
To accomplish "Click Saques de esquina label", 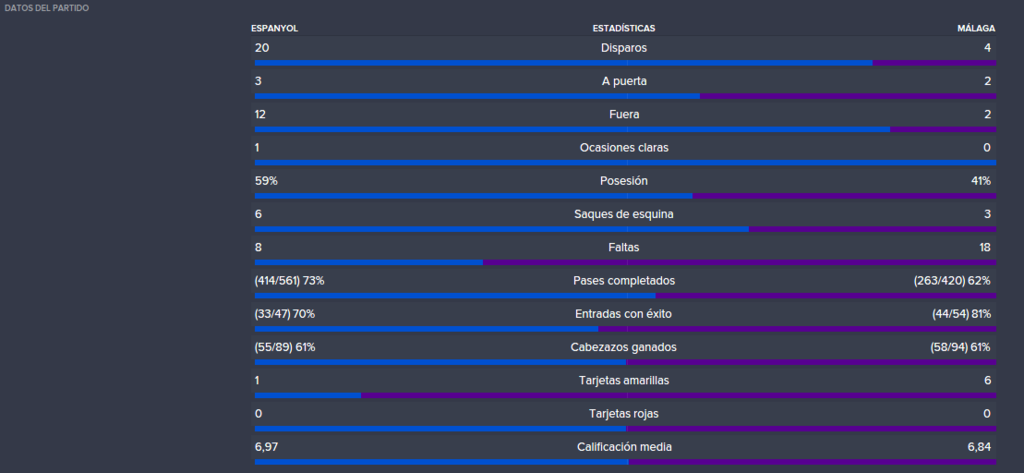I will [x=624, y=214].
